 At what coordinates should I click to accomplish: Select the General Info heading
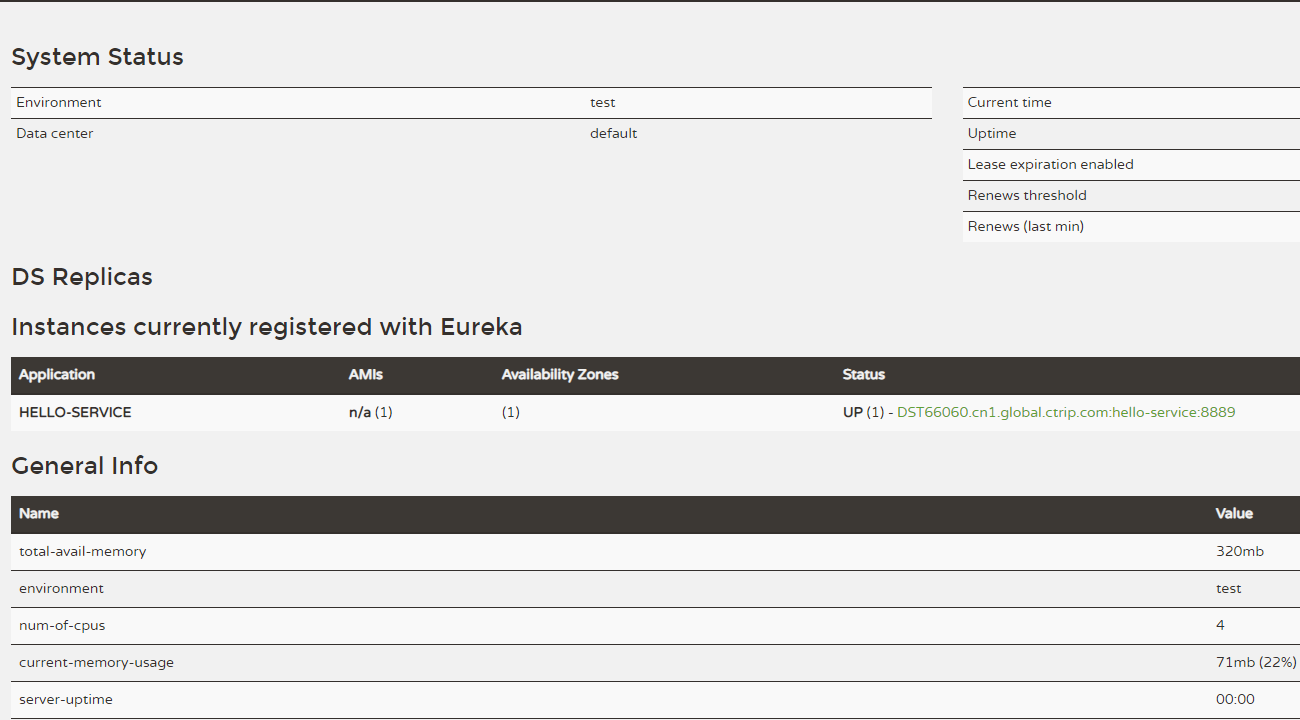(x=85, y=466)
